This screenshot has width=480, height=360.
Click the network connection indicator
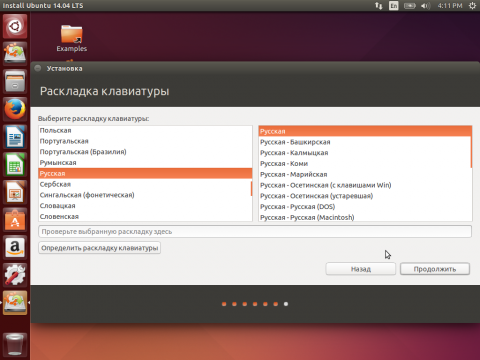tap(379, 6)
